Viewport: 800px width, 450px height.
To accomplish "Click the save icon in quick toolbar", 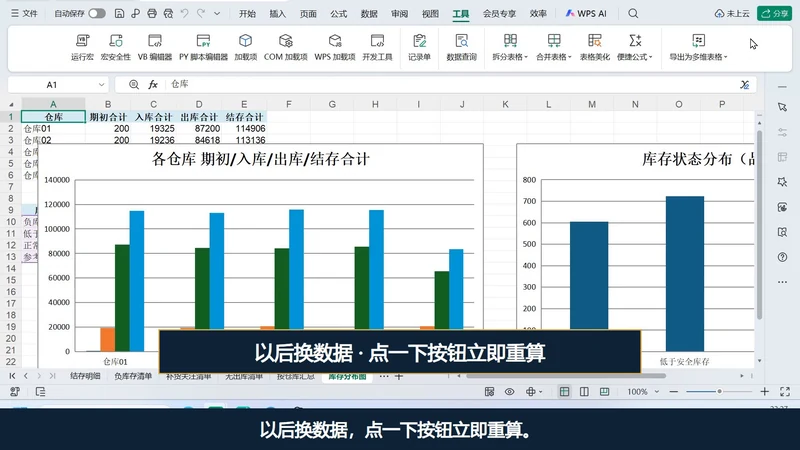I will [119, 14].
